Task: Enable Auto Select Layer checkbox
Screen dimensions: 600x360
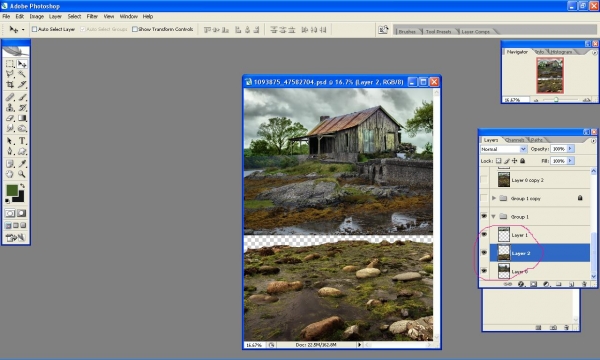Action: pyautogui.click(x=34, y=29)
